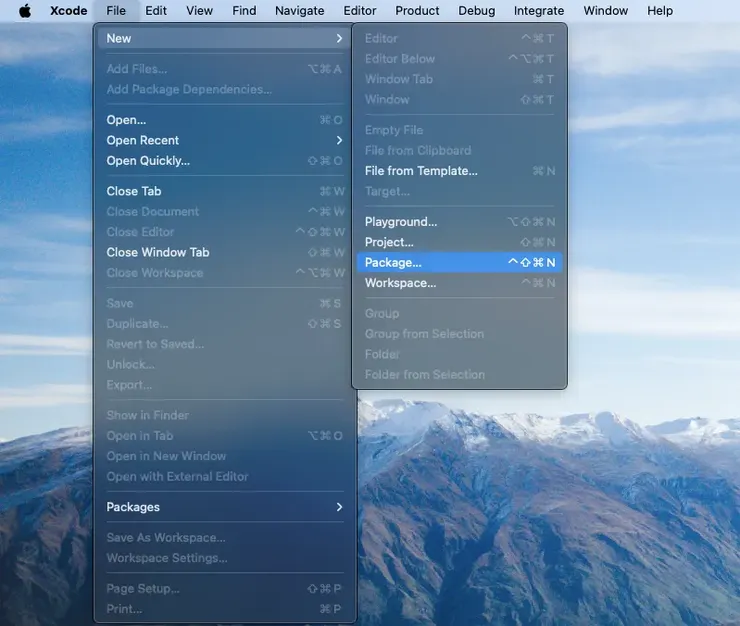The image size is (740, 626).
Task: Click Open in New Window item
Action: pyautogui.click(x=224, y=456)
